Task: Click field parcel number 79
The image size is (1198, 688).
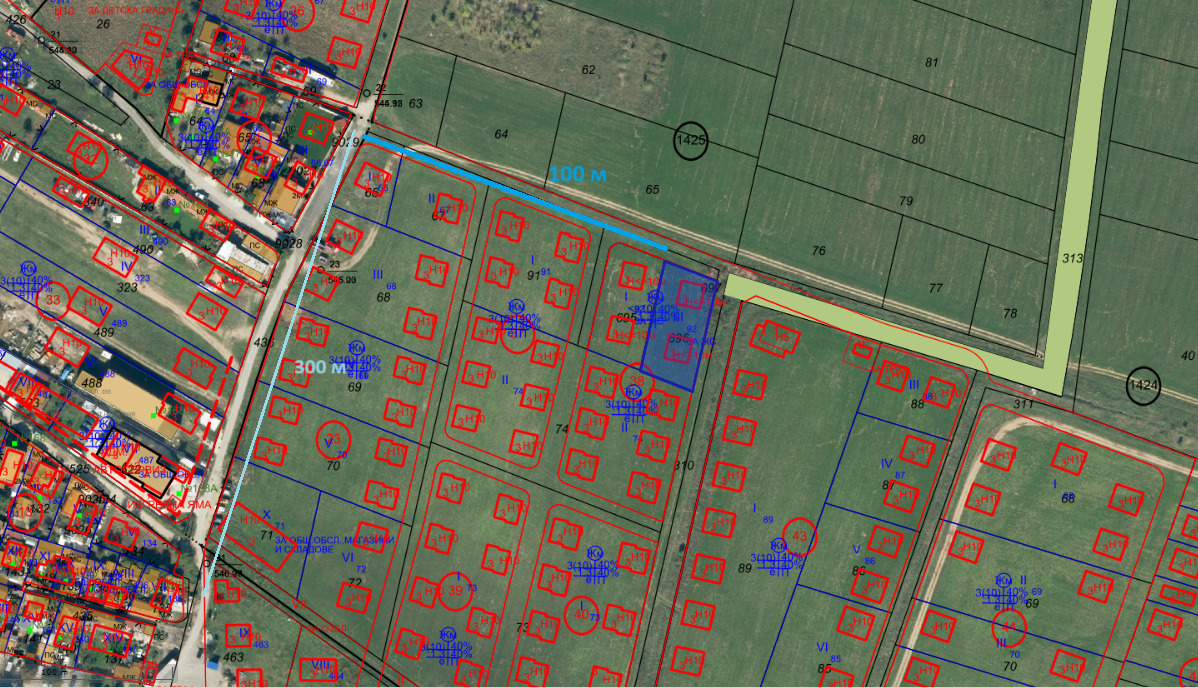Action: [x=906, y=202]
